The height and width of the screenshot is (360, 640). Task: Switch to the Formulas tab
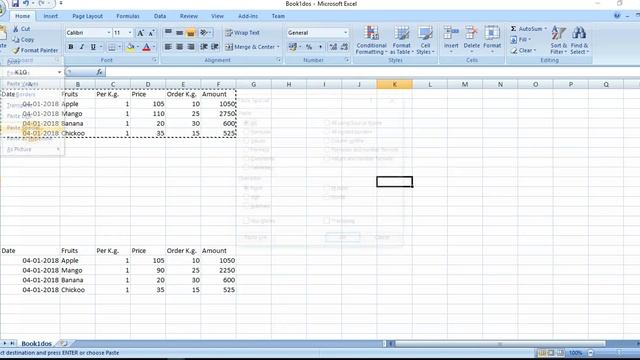(128, 16)
